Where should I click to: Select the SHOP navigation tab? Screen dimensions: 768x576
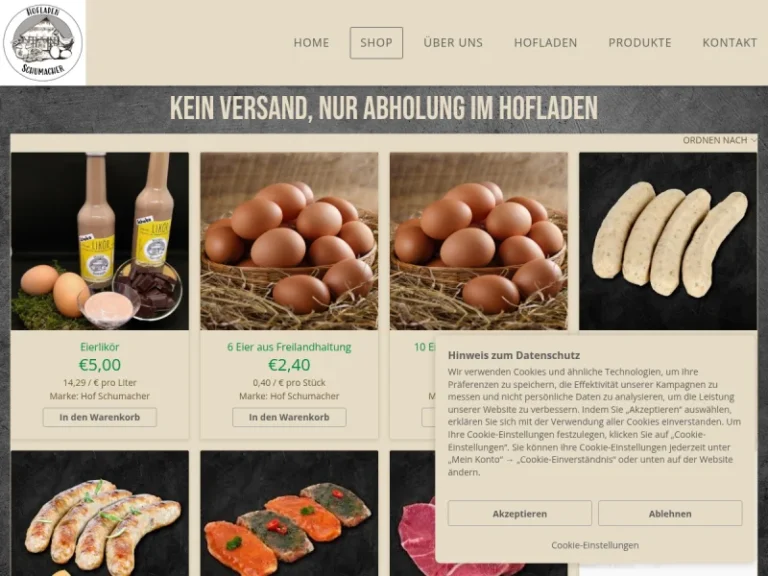pos(376,43)
